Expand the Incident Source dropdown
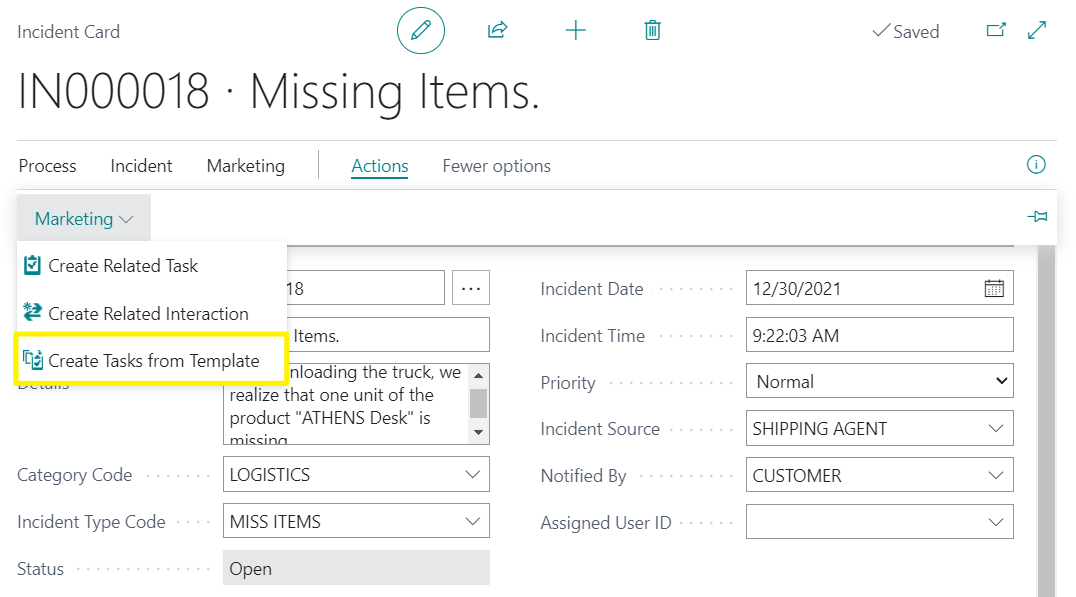The image size is (1076, 597). pyautogui.click(x=1000, y=428)
